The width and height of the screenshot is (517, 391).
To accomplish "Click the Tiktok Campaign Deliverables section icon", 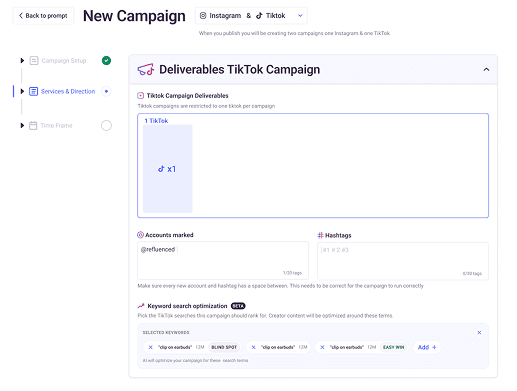I will (x=141, y=96).
